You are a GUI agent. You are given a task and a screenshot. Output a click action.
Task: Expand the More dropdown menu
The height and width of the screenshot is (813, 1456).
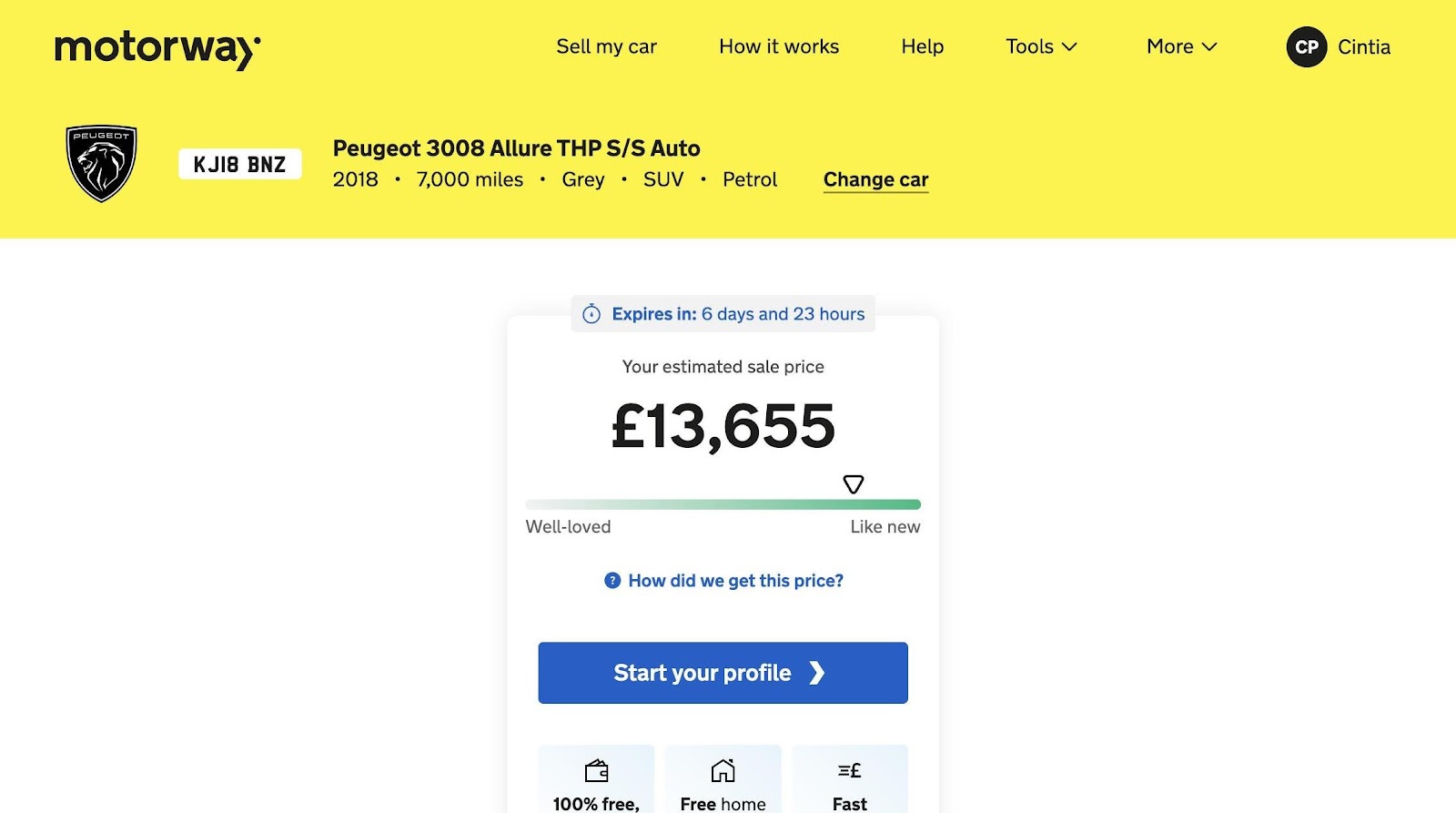pyautogui.click(x=1181, y=47)
